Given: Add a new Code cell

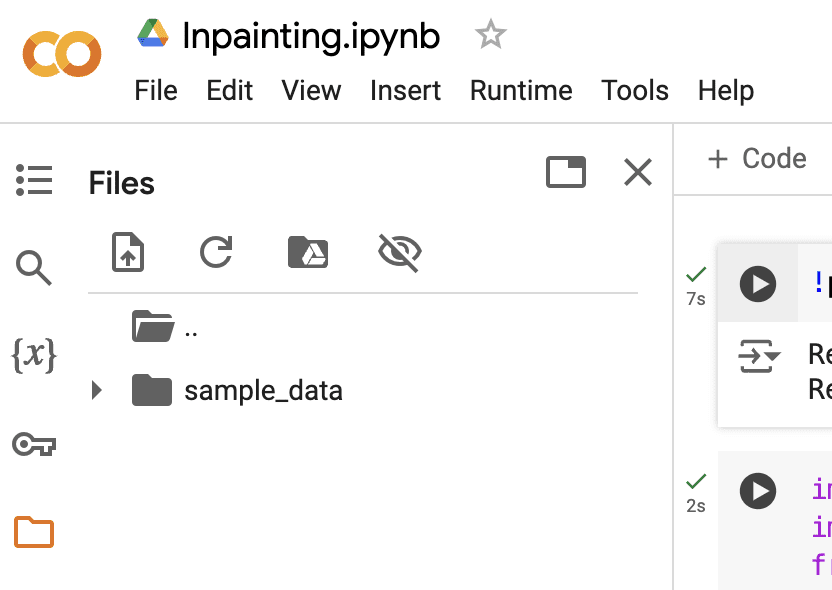Looking at the screenshot, I should click(x=757, y=159).
